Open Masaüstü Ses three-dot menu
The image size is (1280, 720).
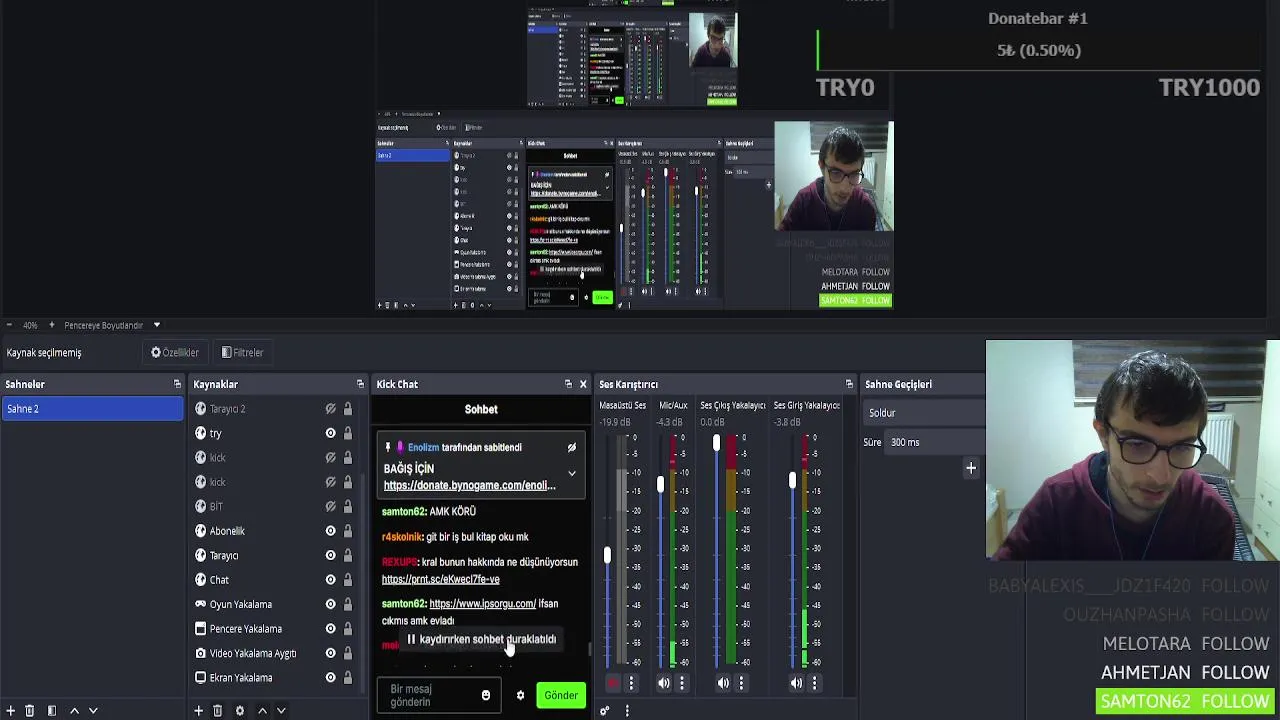[x=631, y=683]
